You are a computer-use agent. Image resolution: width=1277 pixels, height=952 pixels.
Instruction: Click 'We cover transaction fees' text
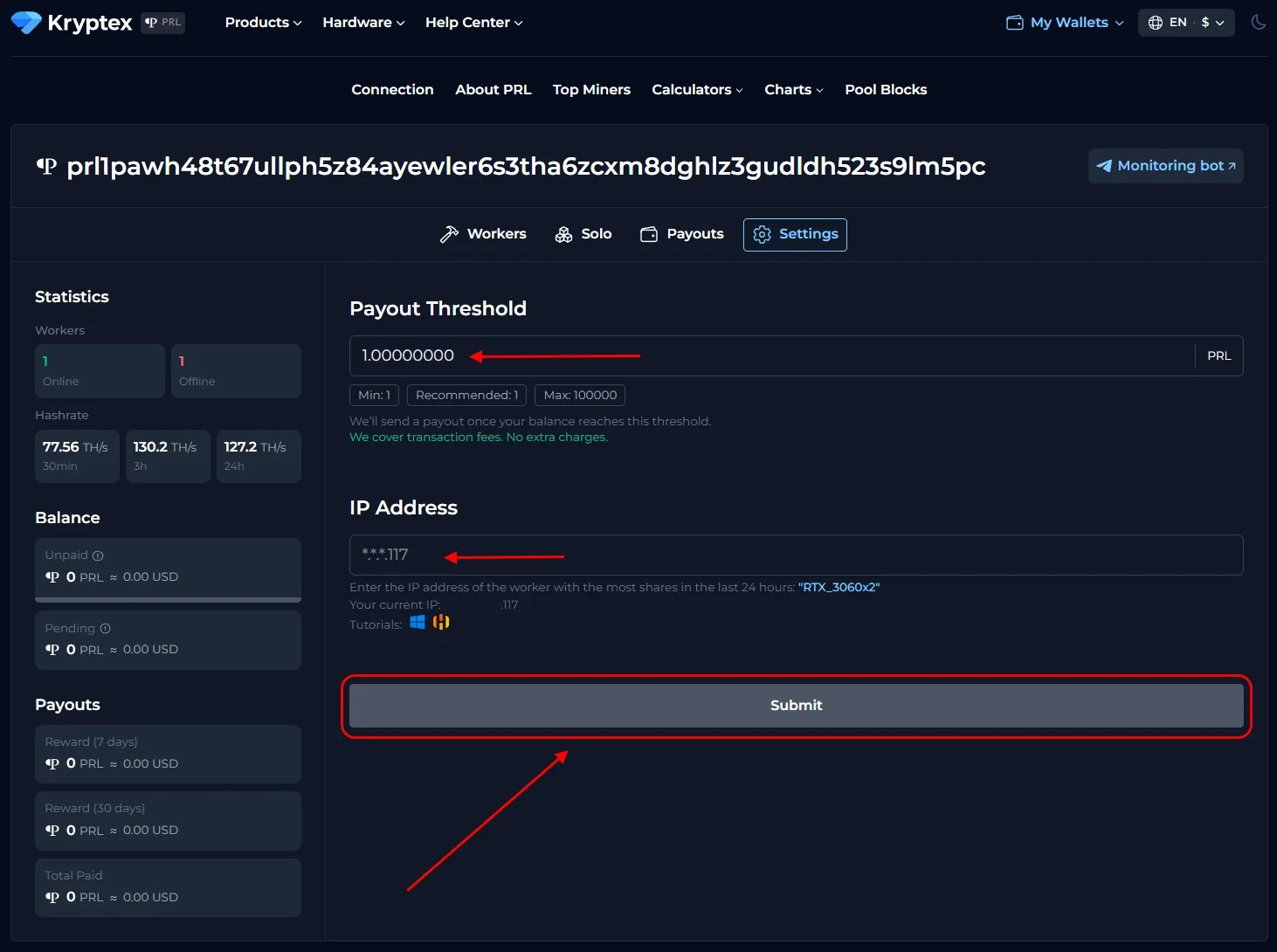point(479,437)
